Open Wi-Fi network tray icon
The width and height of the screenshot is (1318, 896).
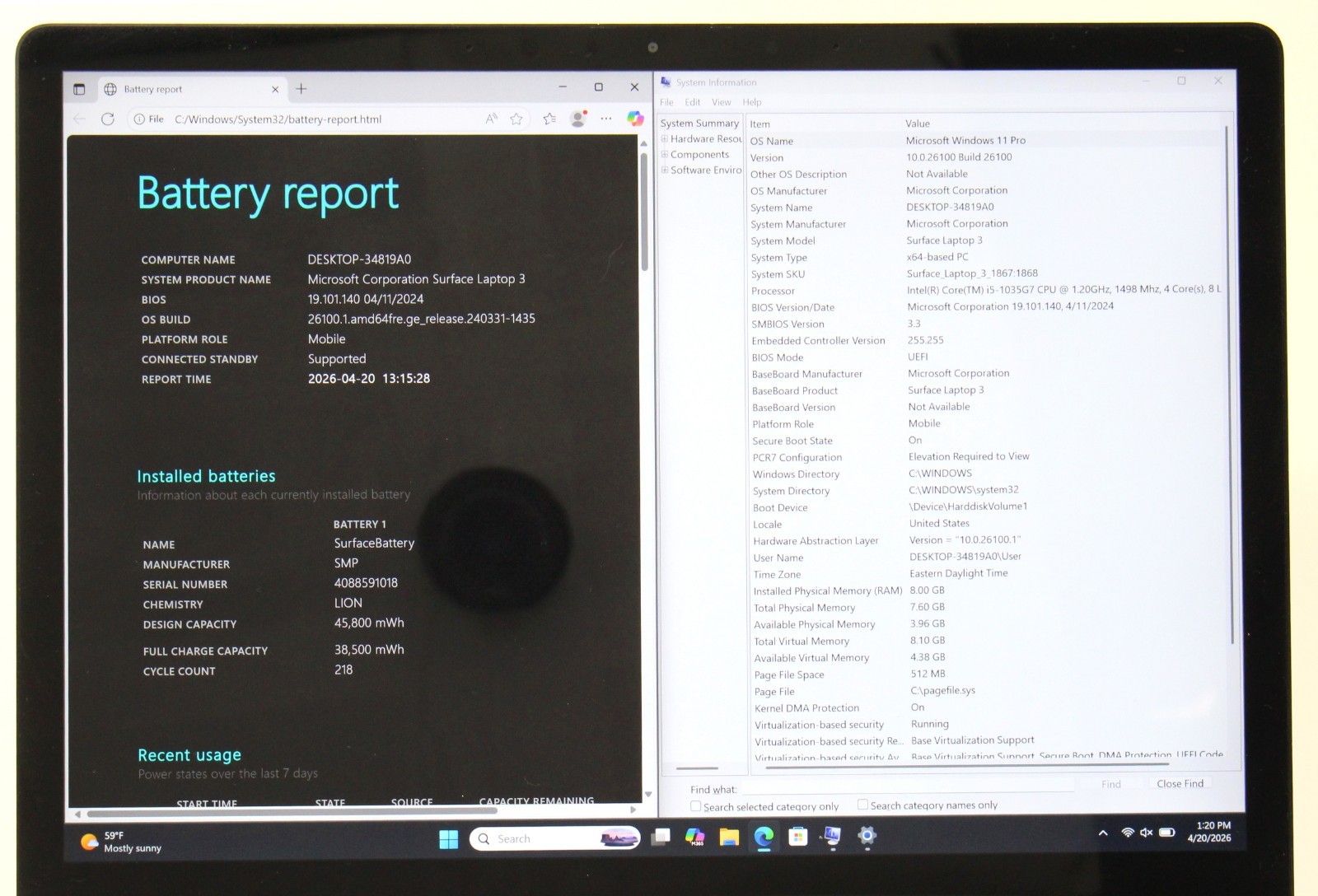[1128, 833]
